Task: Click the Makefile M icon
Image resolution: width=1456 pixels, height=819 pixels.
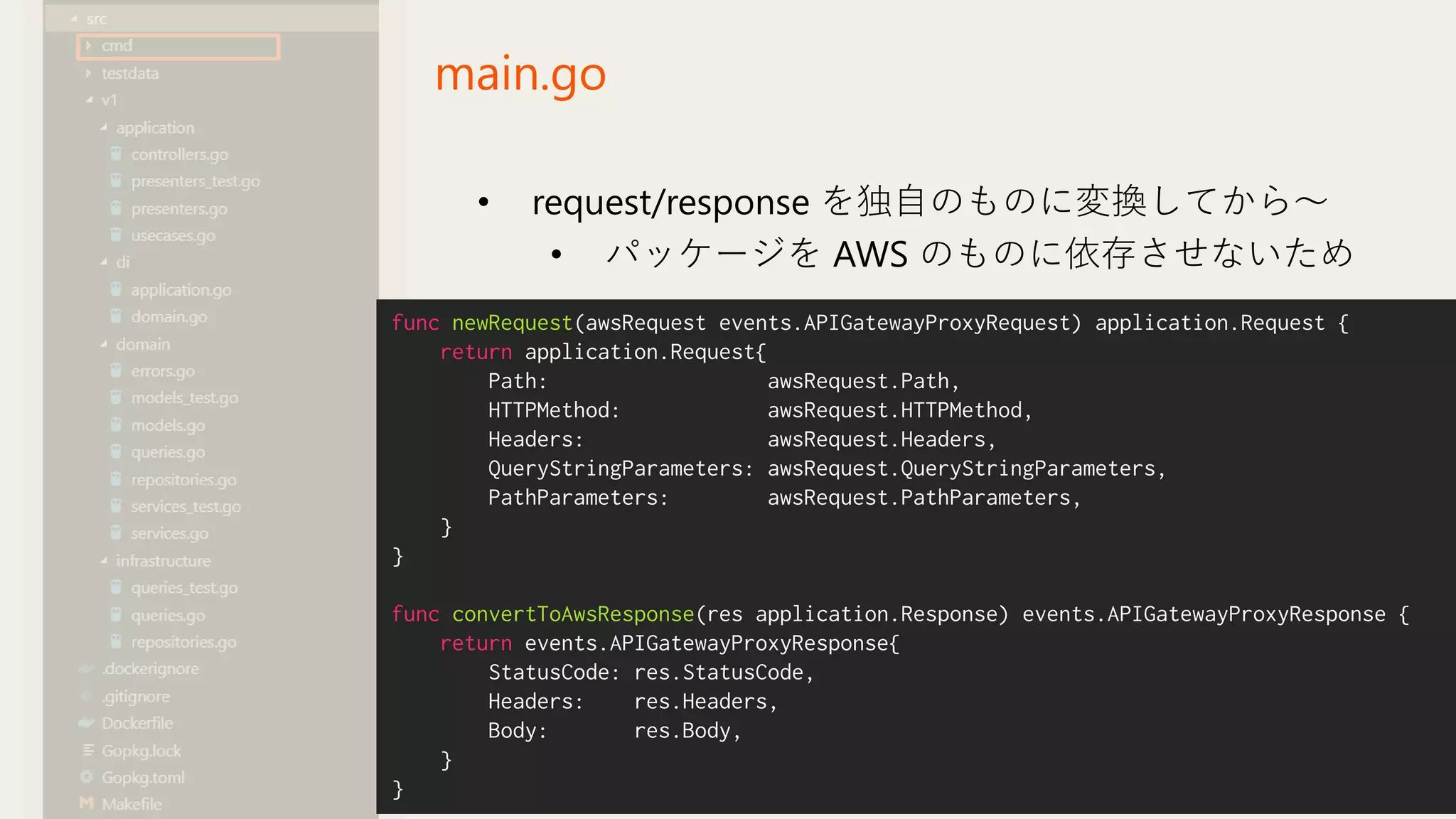Action: click(87, 803)
